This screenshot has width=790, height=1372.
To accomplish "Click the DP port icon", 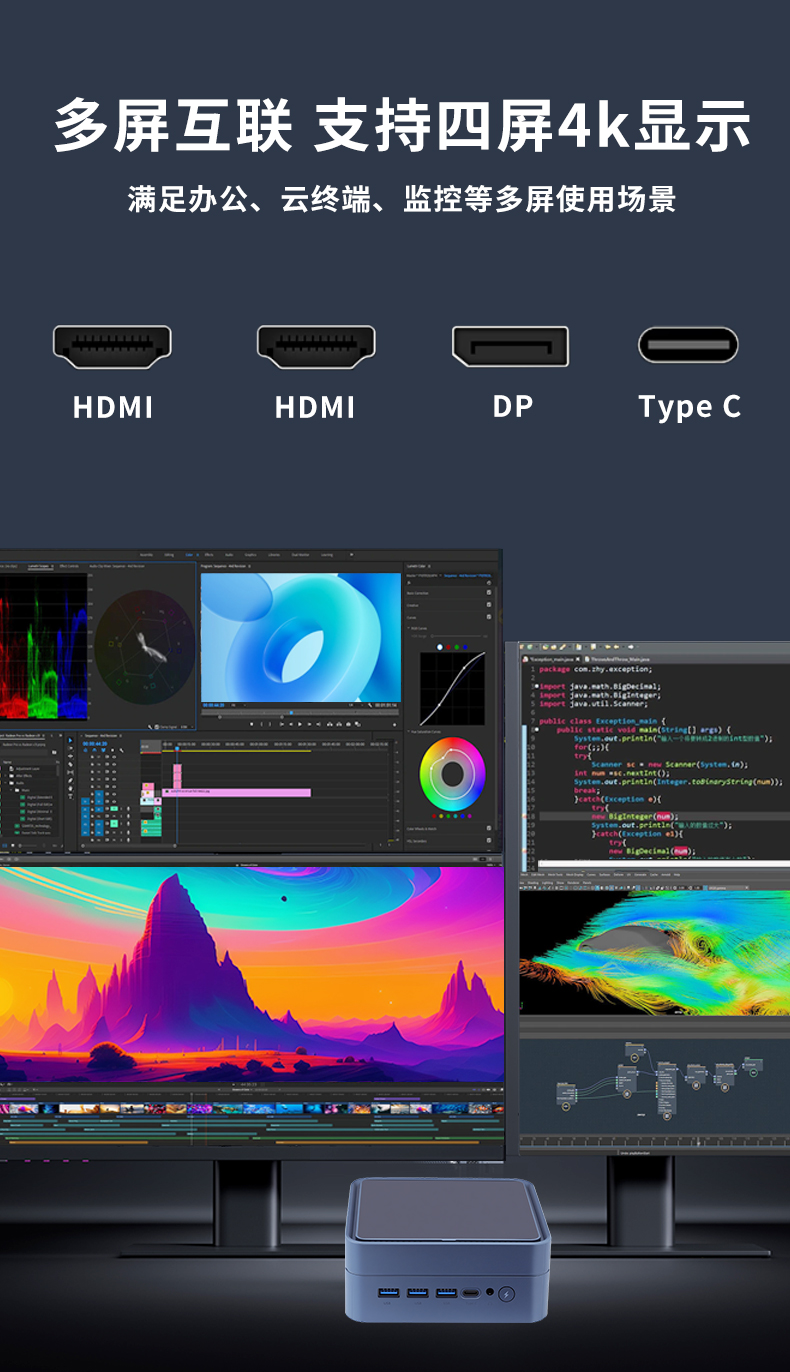I will [x=510, y=346].
